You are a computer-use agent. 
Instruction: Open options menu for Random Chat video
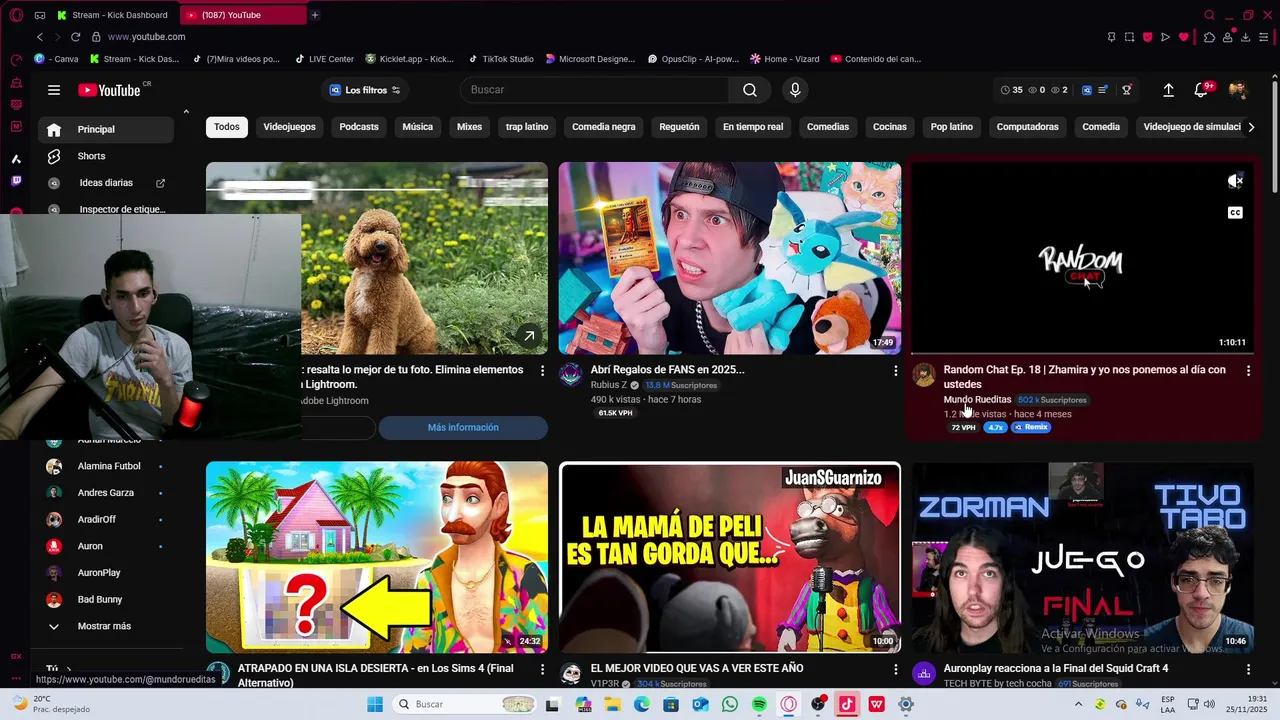coord(1248,371)
